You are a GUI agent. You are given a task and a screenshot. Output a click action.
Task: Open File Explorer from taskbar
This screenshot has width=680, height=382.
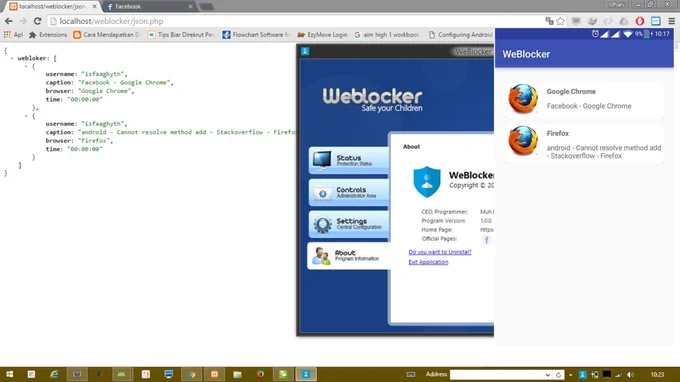237,374
